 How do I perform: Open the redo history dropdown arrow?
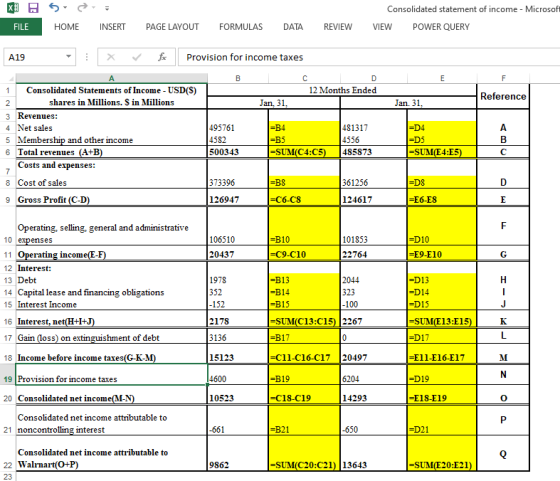pos(94,7)
